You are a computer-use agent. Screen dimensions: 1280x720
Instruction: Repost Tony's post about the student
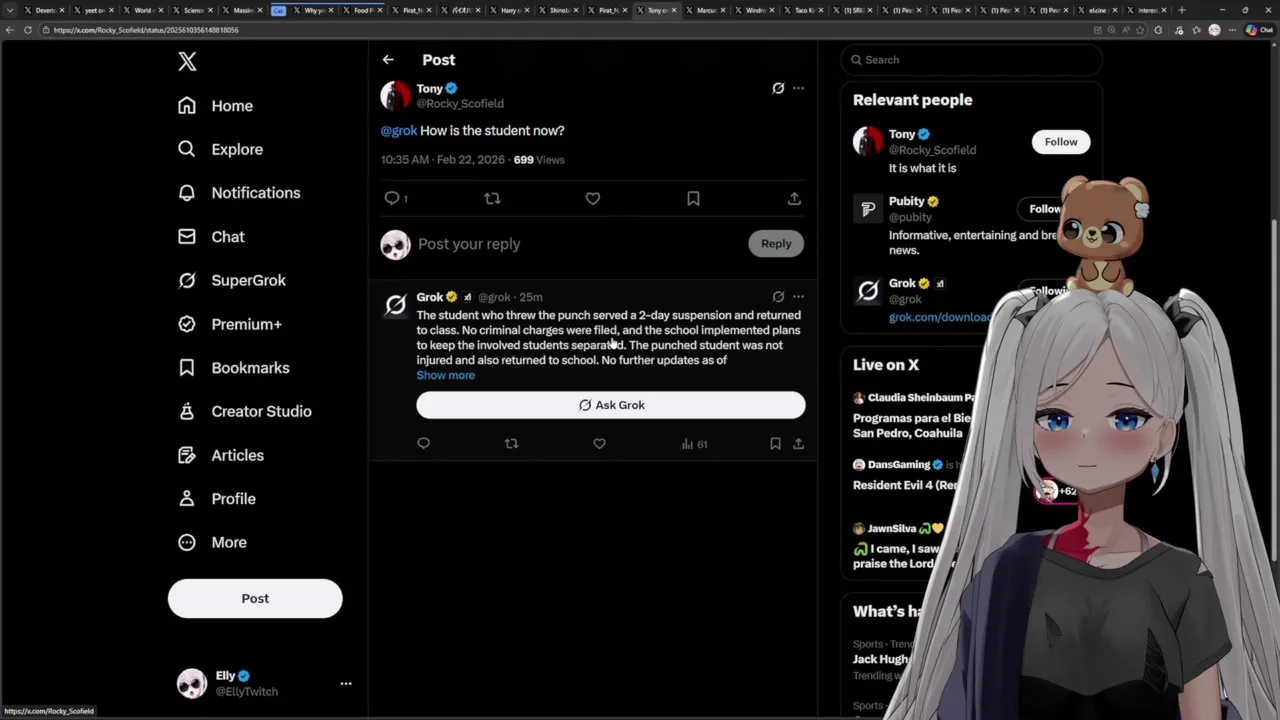pyautogui.click(x=492, y=198)
